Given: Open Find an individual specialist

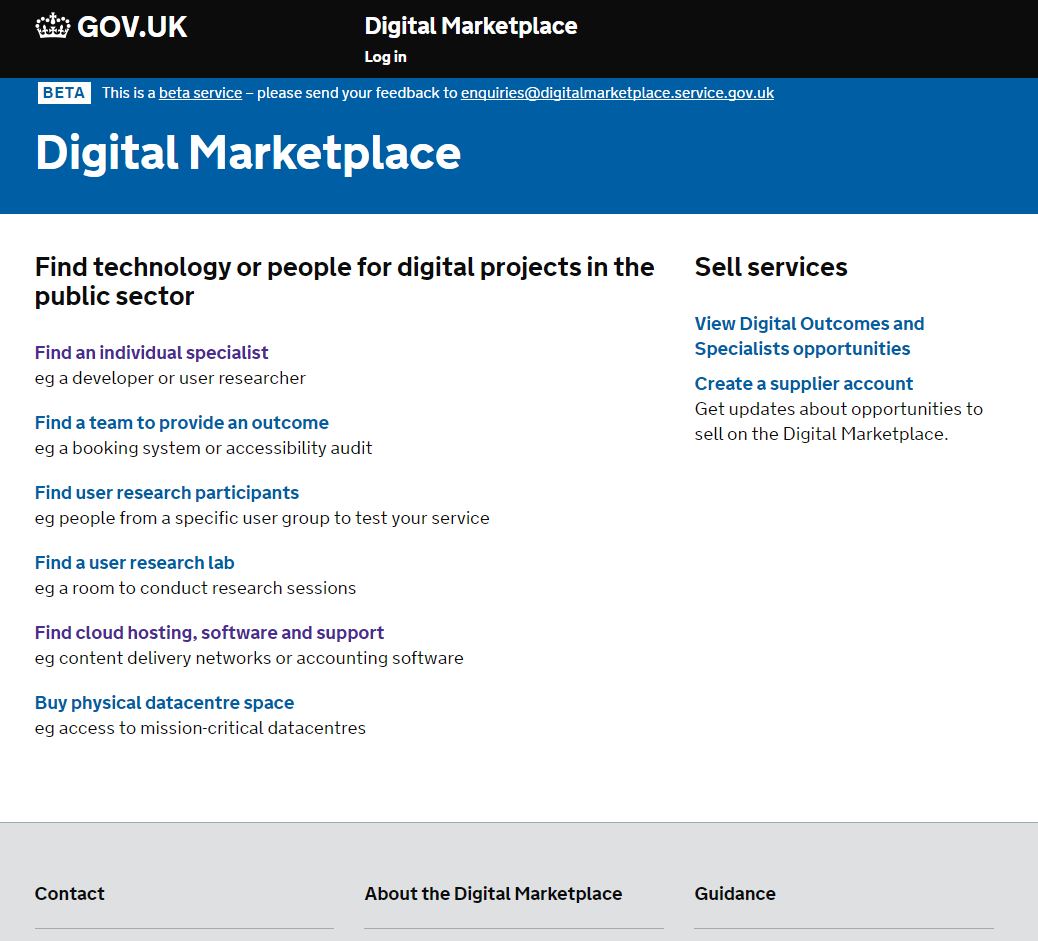Looking at the screenshot, I should click(x=152, y=352).
